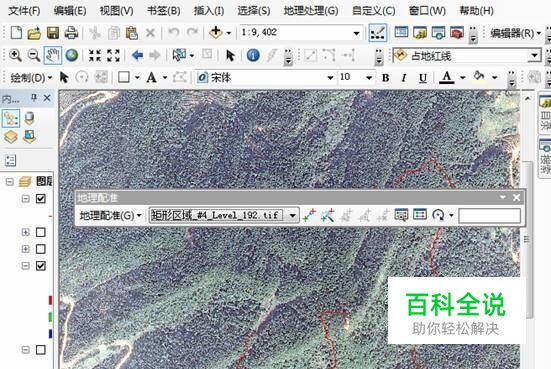Click the Auto Registration icon in georeferencing toolbar

coord(327,215)
